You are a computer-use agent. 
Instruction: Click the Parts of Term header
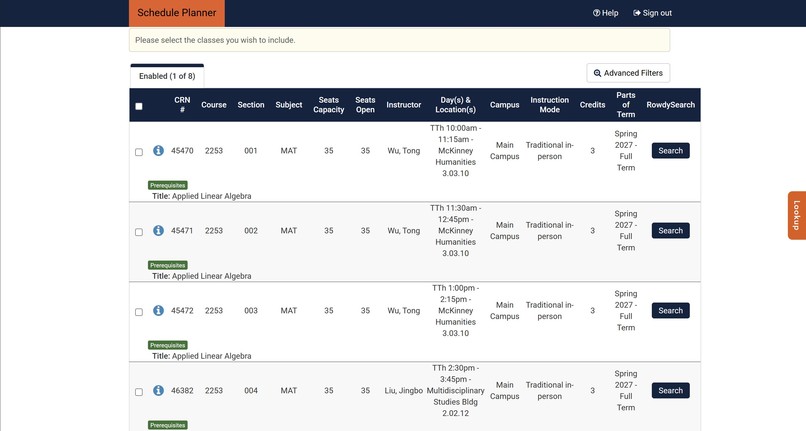(x=626, y=104)
